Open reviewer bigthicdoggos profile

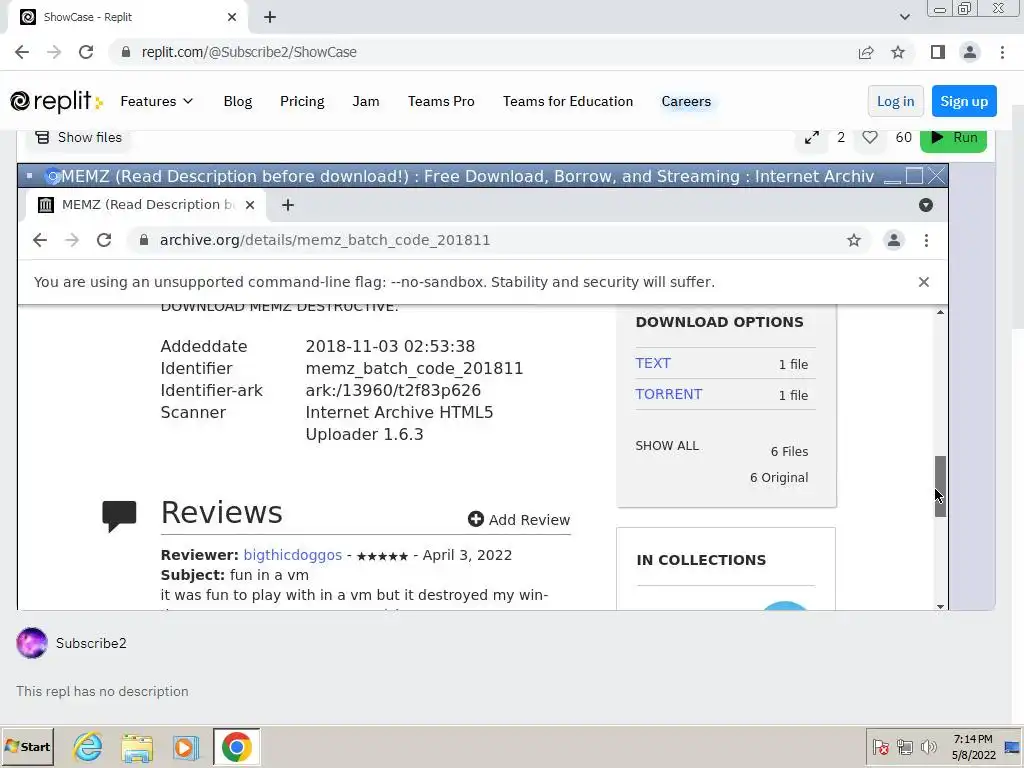tap(293, 555)
